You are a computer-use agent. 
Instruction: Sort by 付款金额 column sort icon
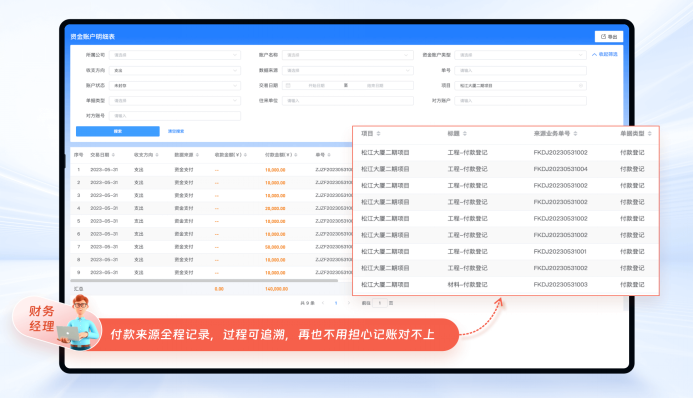point(296,155)
